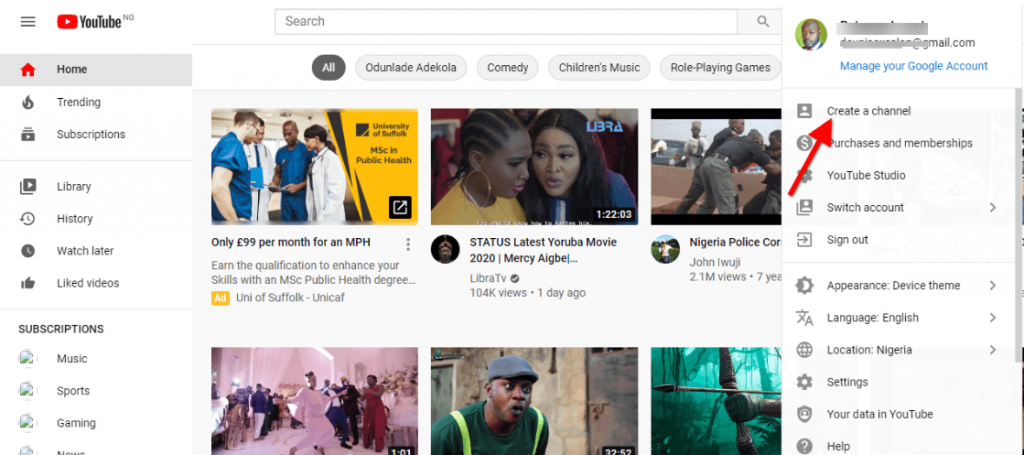Click the Help question mark icon
Viewport: 1024px width, 455px height.
pyautogui.click(x=805, y=447)
